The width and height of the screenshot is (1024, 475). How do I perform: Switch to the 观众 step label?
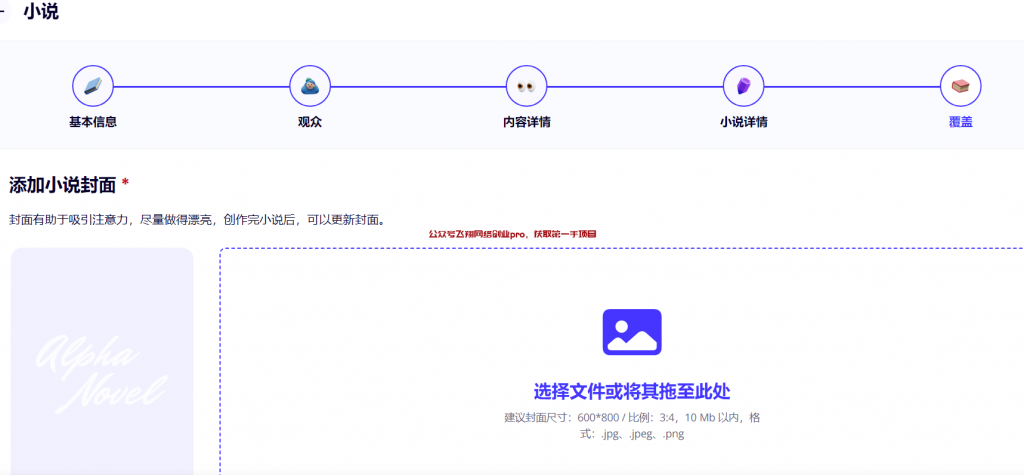coord(310,122)
